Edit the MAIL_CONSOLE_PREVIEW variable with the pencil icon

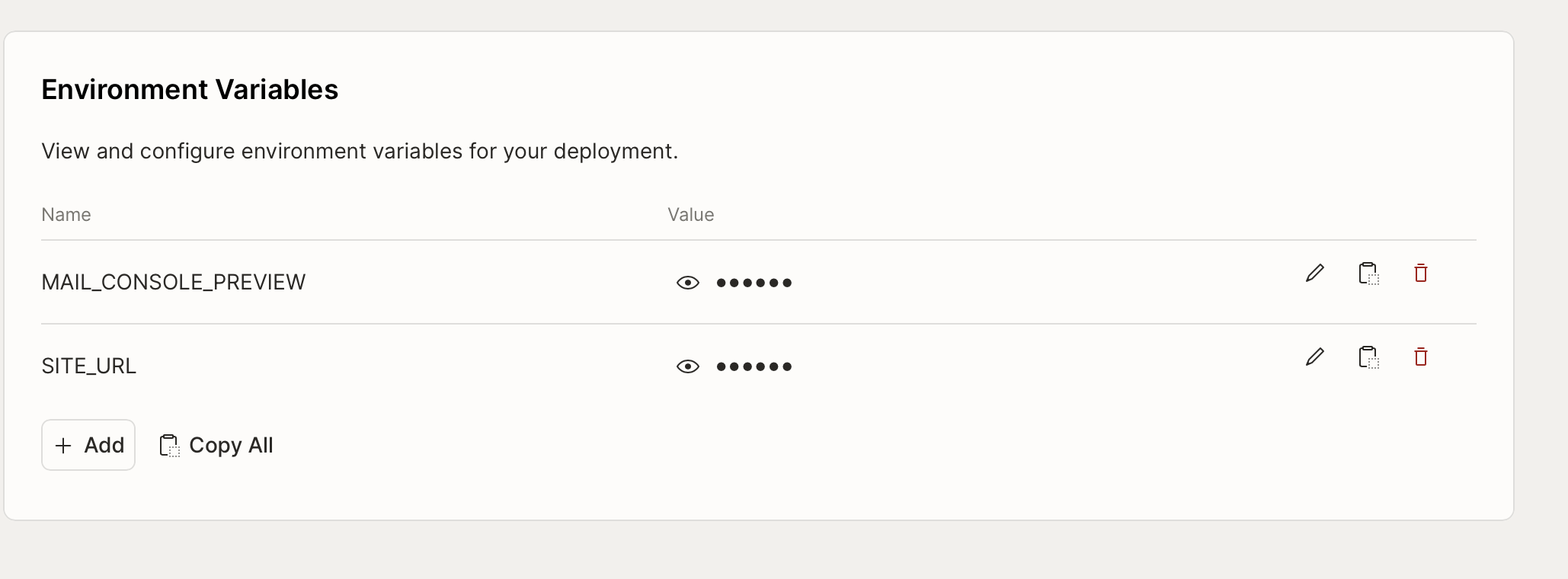pyautogui.click(x=1314, y=274)
